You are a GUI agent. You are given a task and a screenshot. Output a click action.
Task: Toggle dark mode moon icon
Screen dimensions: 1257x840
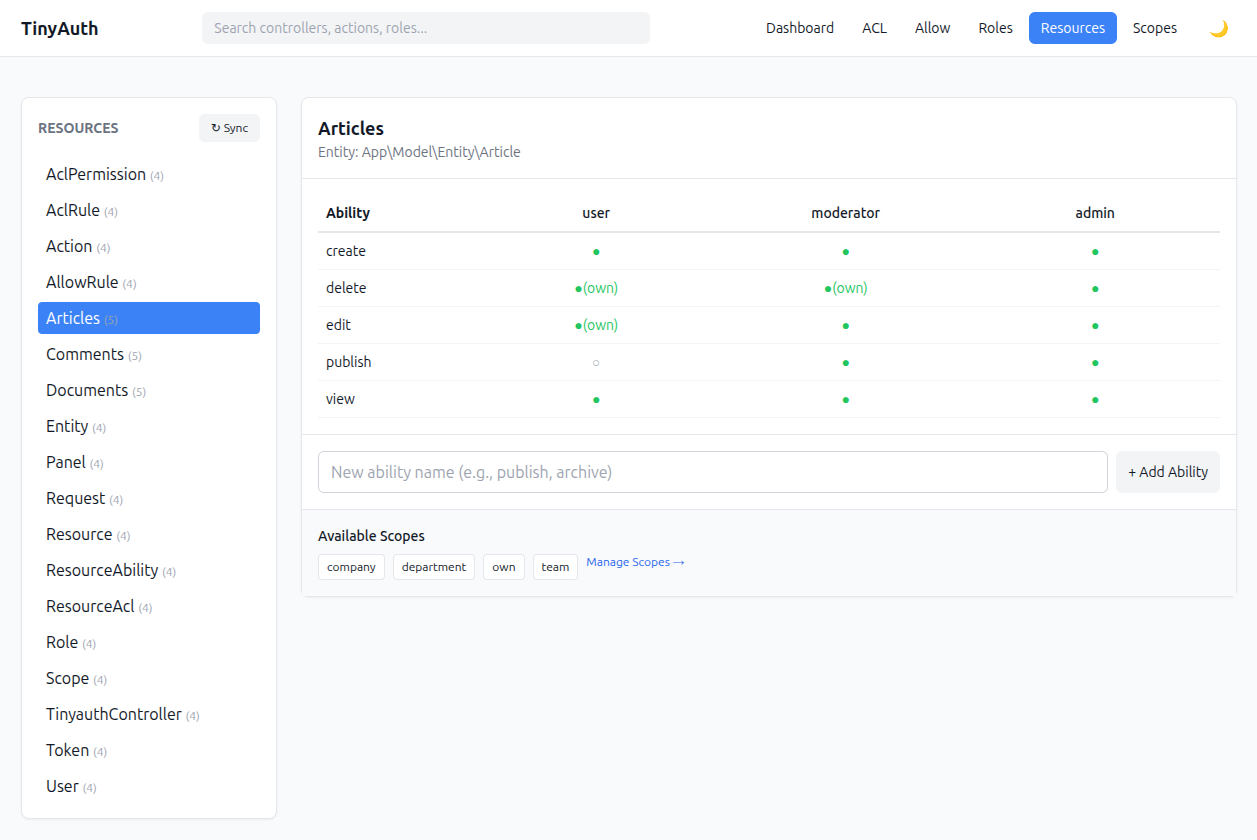click(x=1218, y=28)
